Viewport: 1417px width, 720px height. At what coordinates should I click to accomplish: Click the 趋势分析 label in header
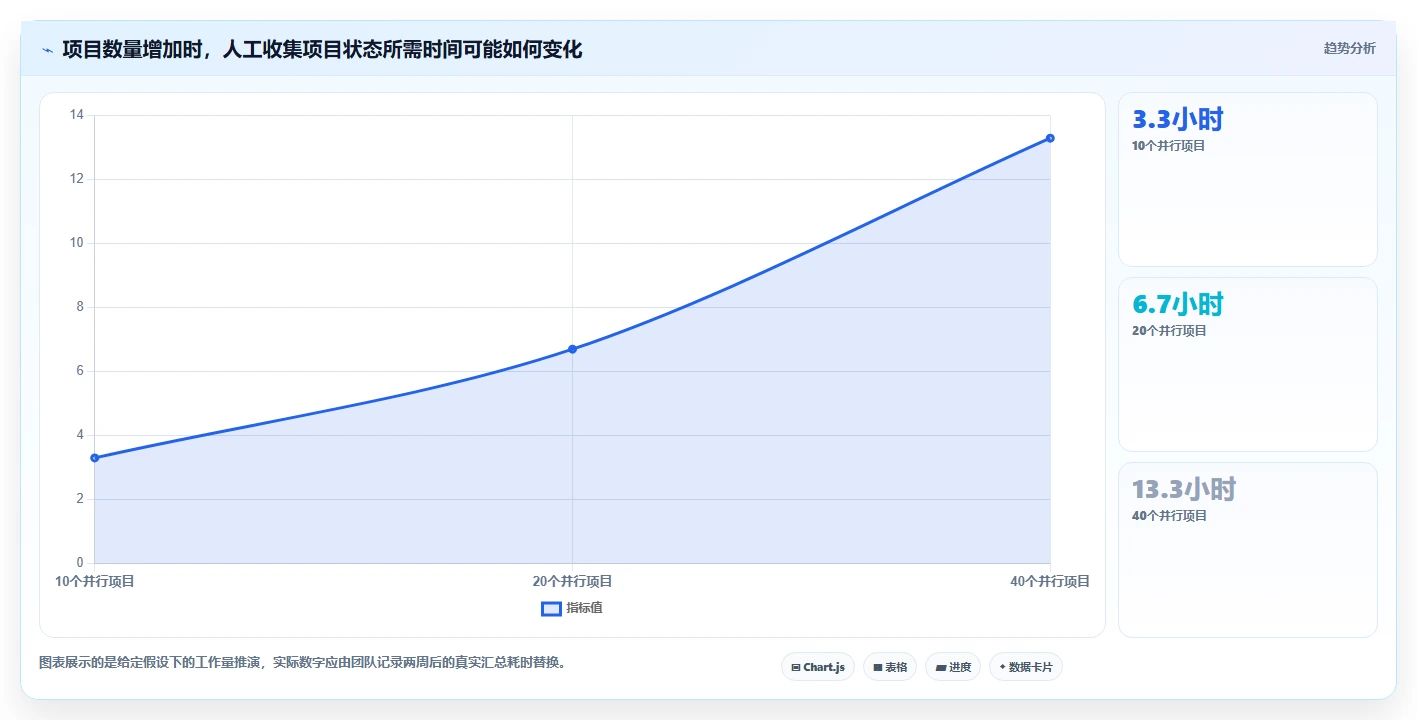(x=1349, y=48)
